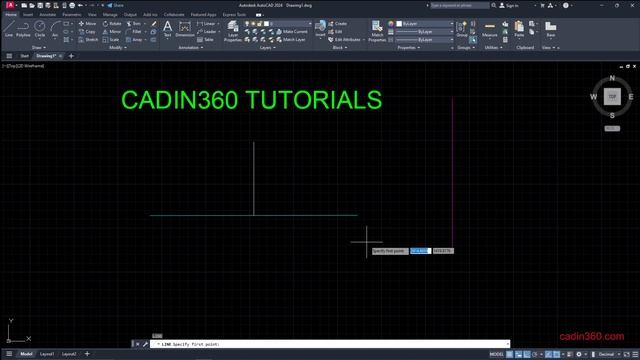Expand the Draw panel
This screenshot has width=640, height=360.
pyautogui.click(x=39, y=48)
